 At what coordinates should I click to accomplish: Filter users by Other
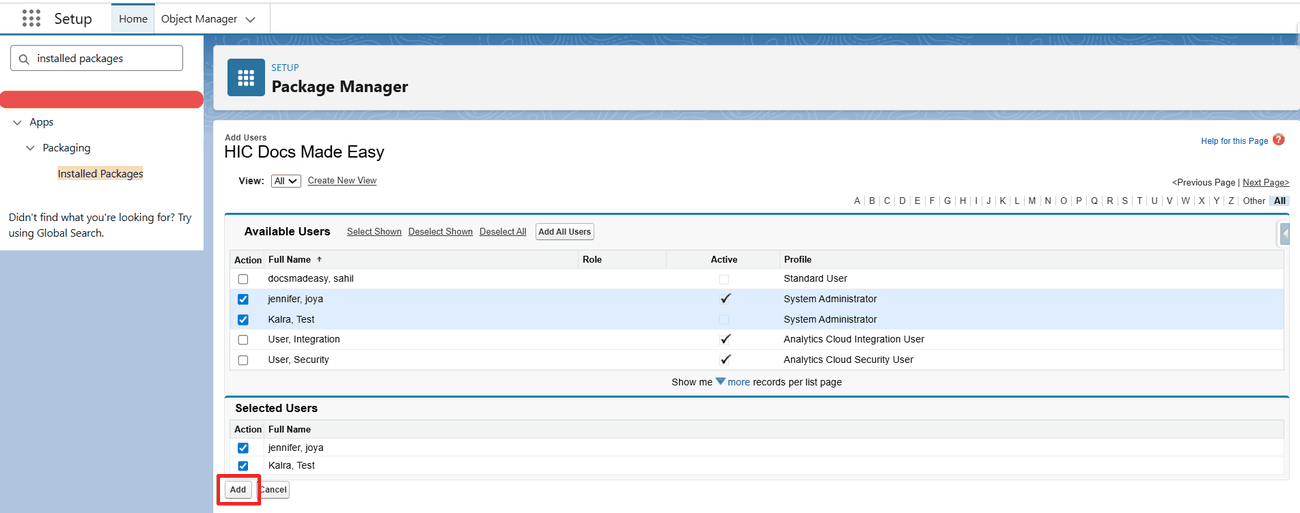tap(1254, 201)
